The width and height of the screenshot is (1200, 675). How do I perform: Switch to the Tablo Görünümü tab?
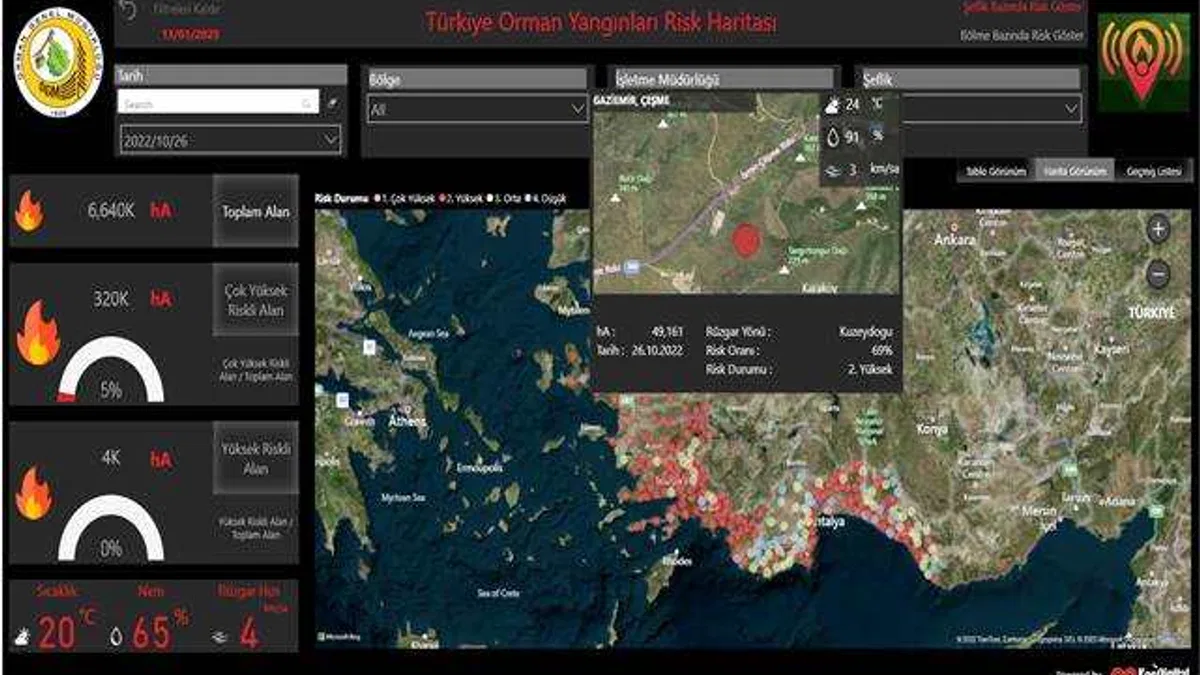point(995,171)
